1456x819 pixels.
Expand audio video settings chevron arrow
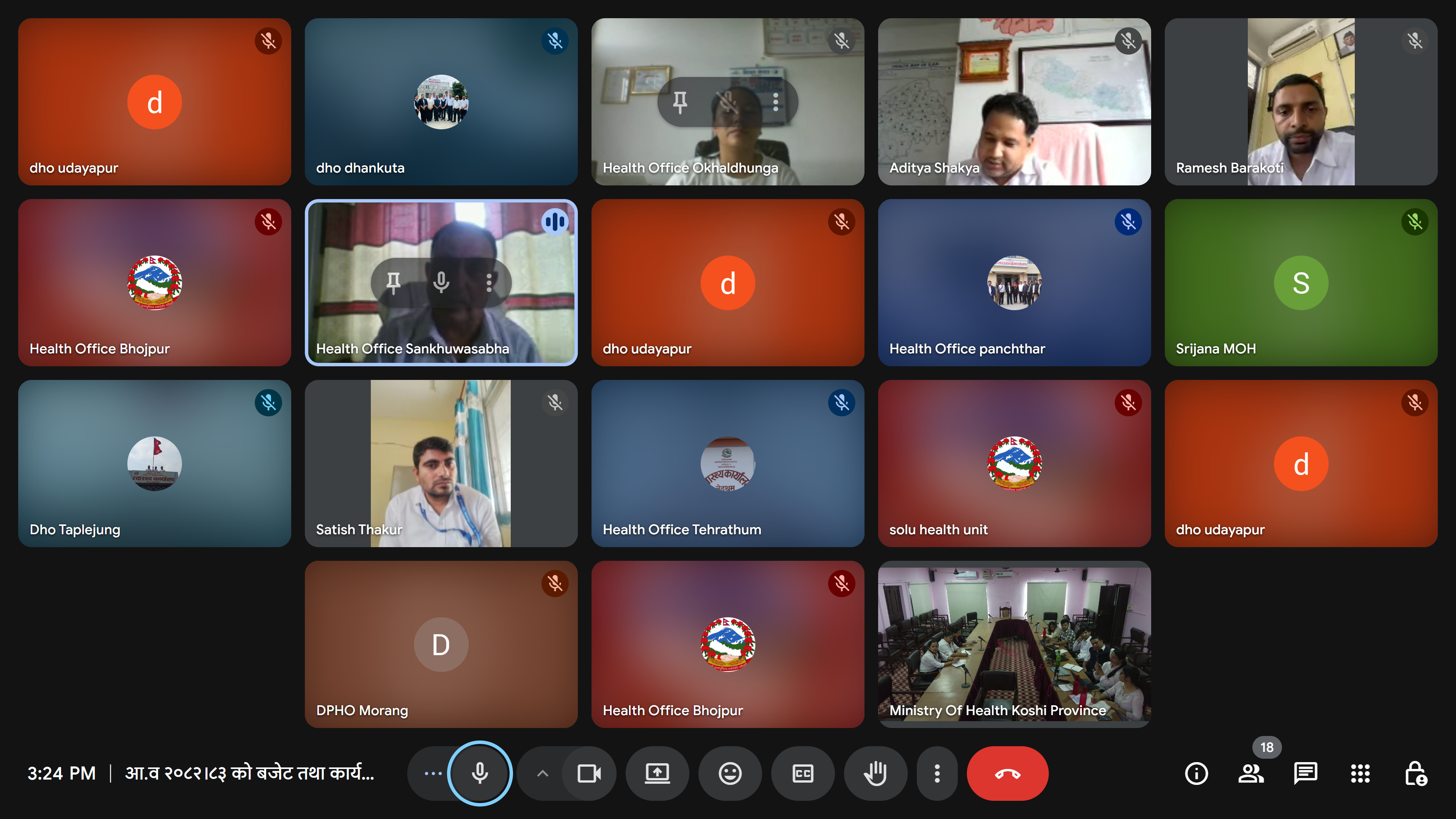pyautogui.click(x=543, y=773)
